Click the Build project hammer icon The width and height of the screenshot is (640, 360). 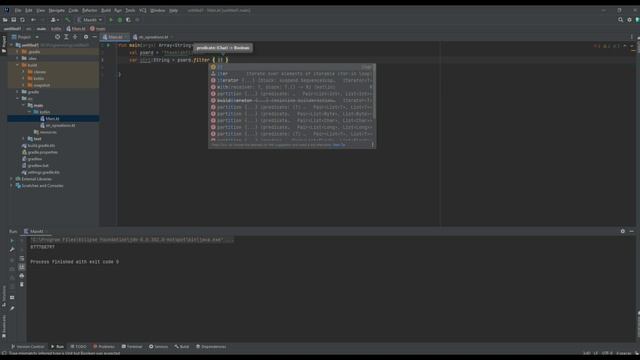[x=68, y=20]
